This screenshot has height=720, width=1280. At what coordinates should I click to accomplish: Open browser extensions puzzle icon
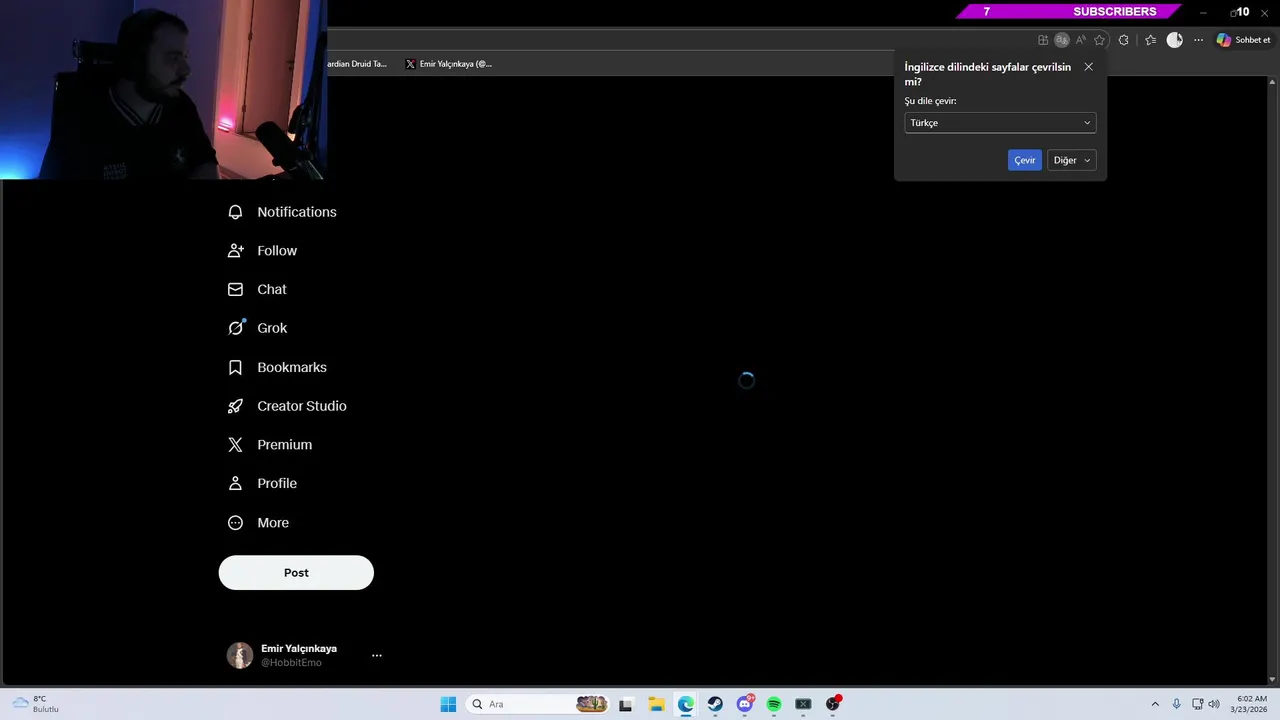[1124, 40]
